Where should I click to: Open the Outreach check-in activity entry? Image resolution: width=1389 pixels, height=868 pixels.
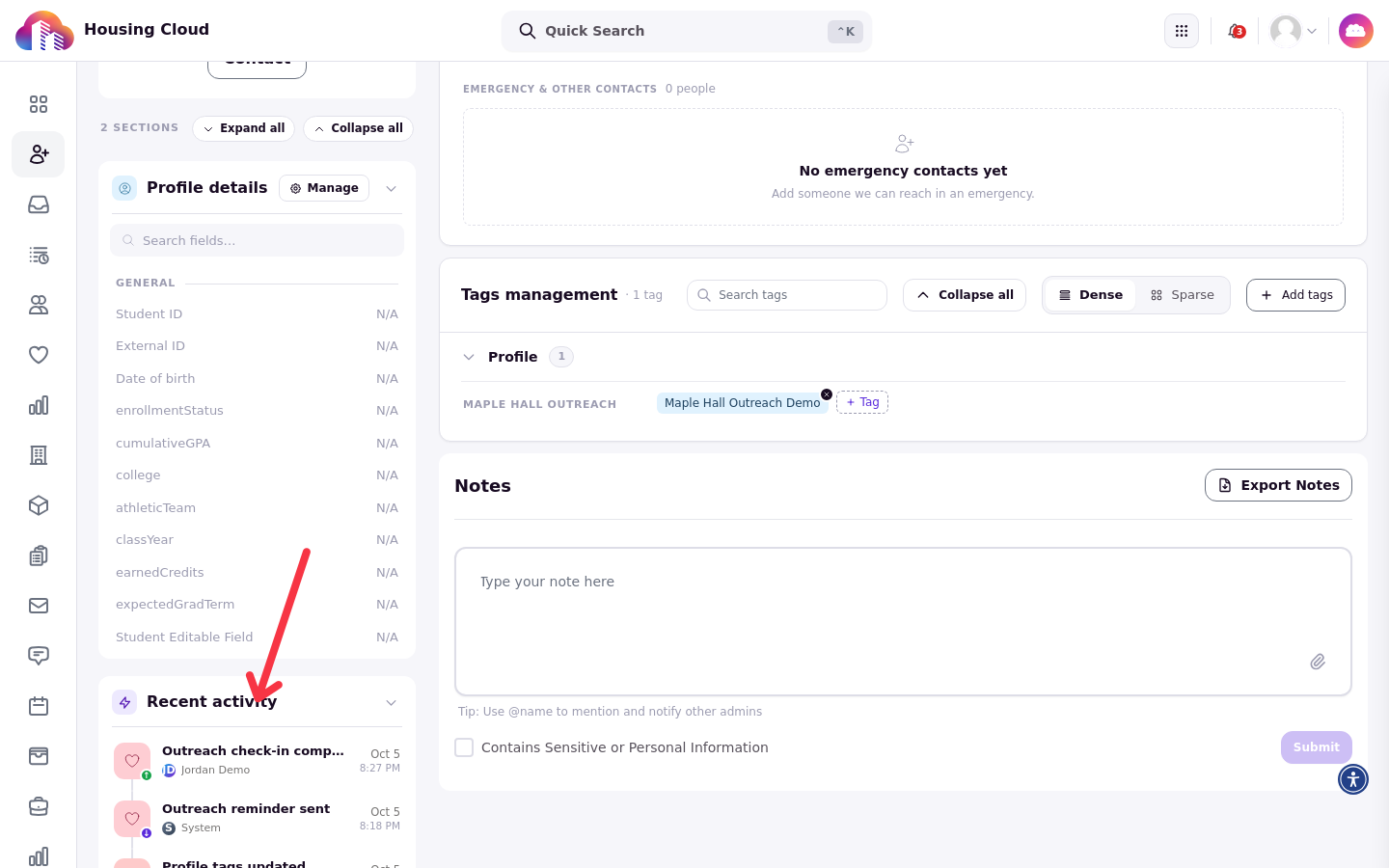click(x=257, y=760)
